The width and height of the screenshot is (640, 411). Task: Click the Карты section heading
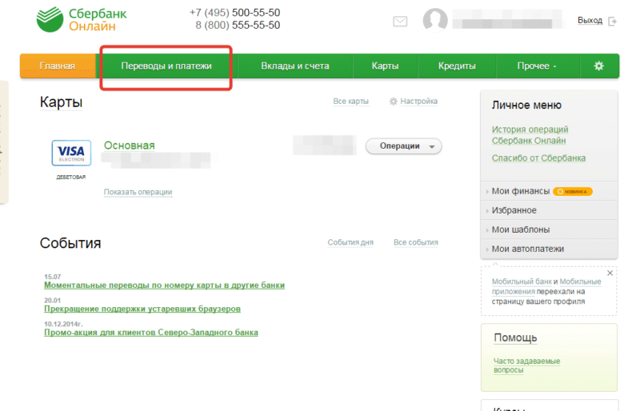click(x=61, y=102)
